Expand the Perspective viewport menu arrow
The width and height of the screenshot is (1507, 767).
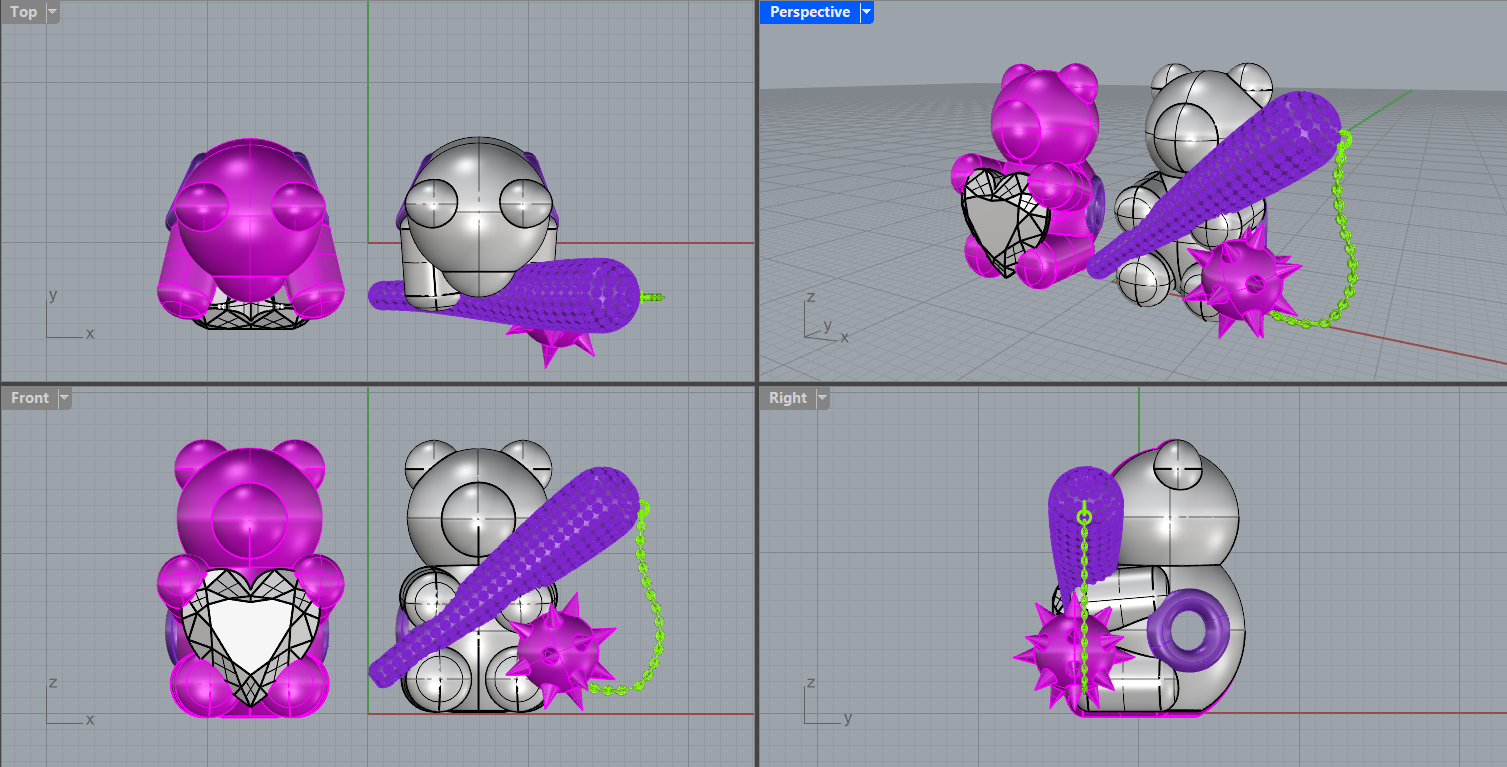tap(867, 12)
